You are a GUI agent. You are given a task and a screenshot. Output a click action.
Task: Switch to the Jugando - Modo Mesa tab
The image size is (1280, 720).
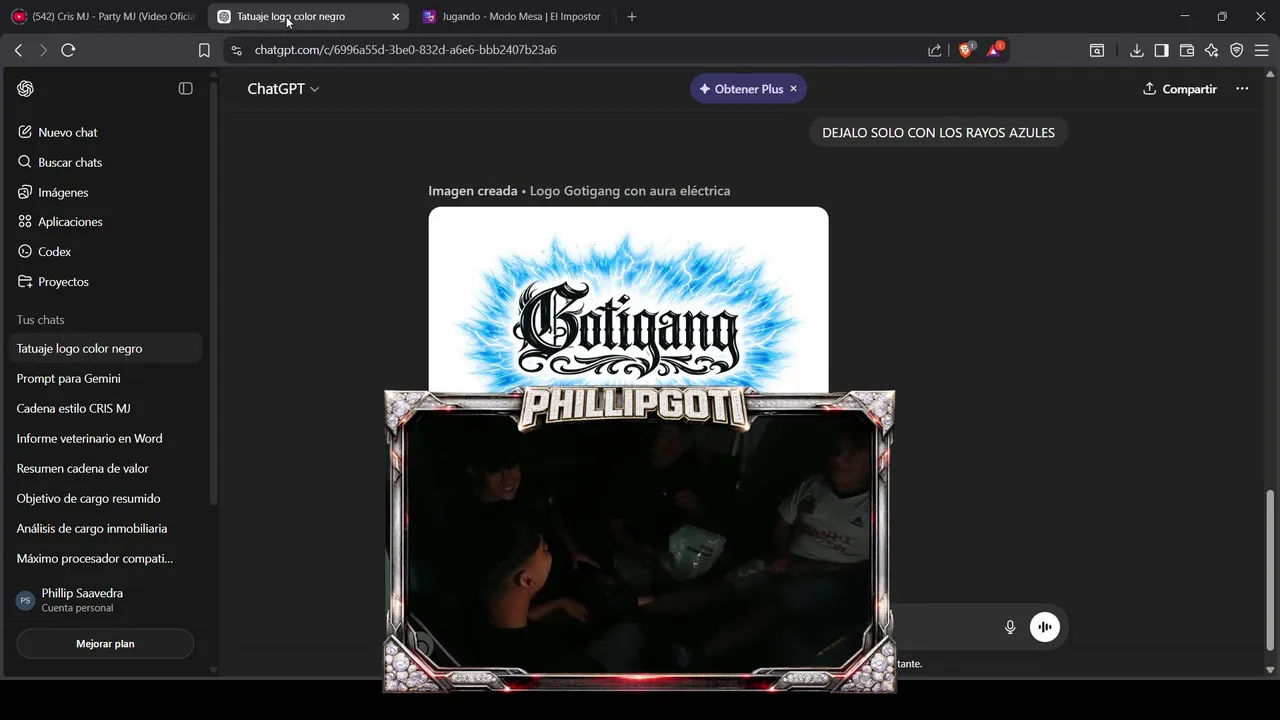[x=515, y=17]
